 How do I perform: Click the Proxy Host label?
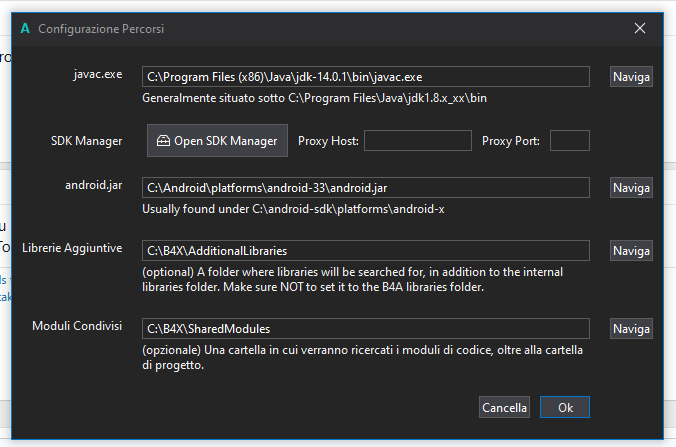328,141
